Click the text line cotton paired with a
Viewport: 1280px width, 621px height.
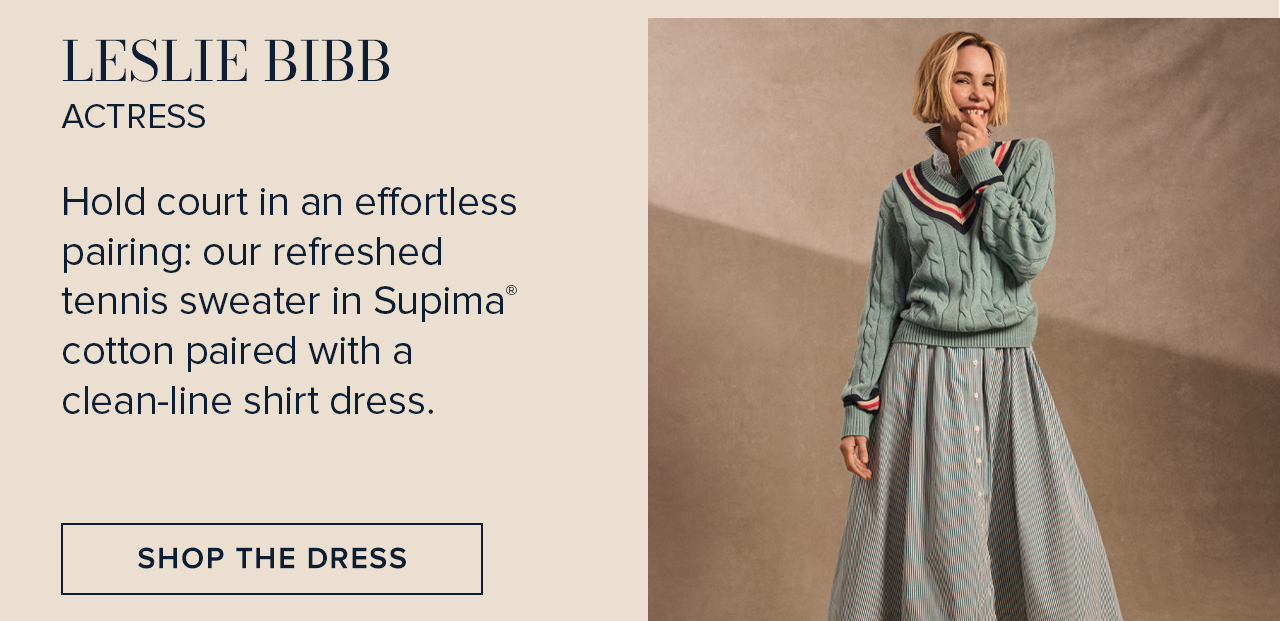point(237,351)
